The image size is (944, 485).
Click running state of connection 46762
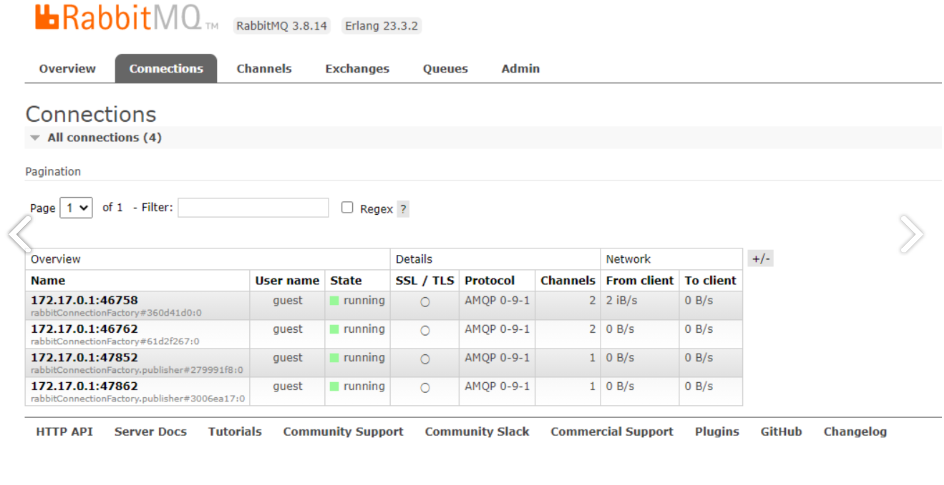click(x=358, y=329)
